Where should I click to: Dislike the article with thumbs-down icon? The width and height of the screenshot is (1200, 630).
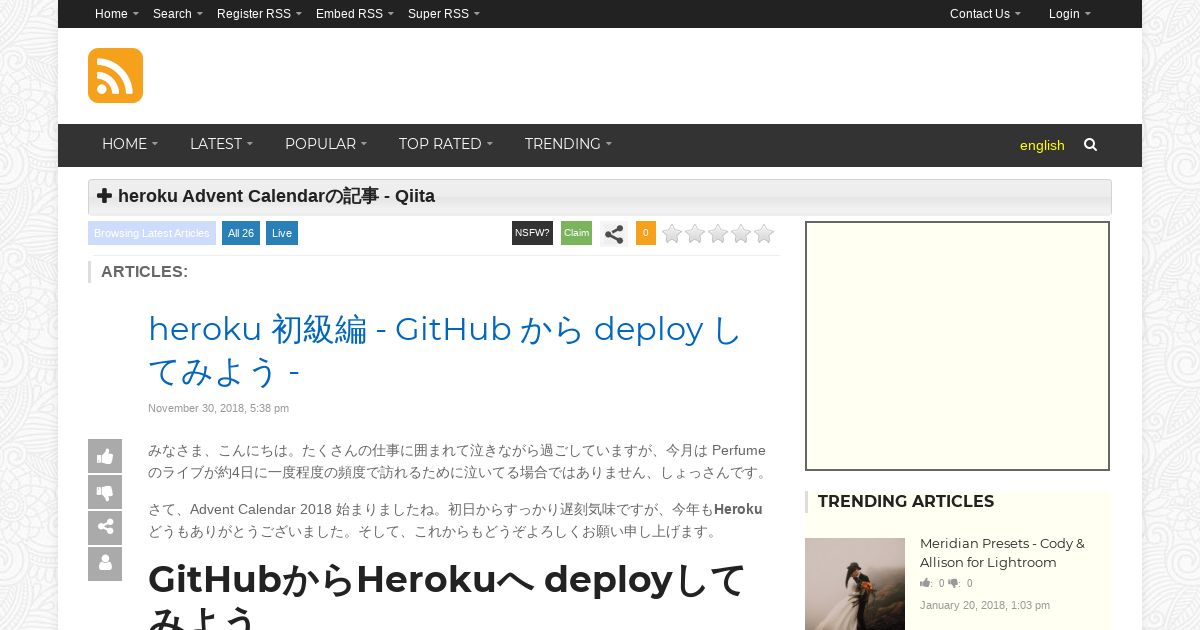105,492
